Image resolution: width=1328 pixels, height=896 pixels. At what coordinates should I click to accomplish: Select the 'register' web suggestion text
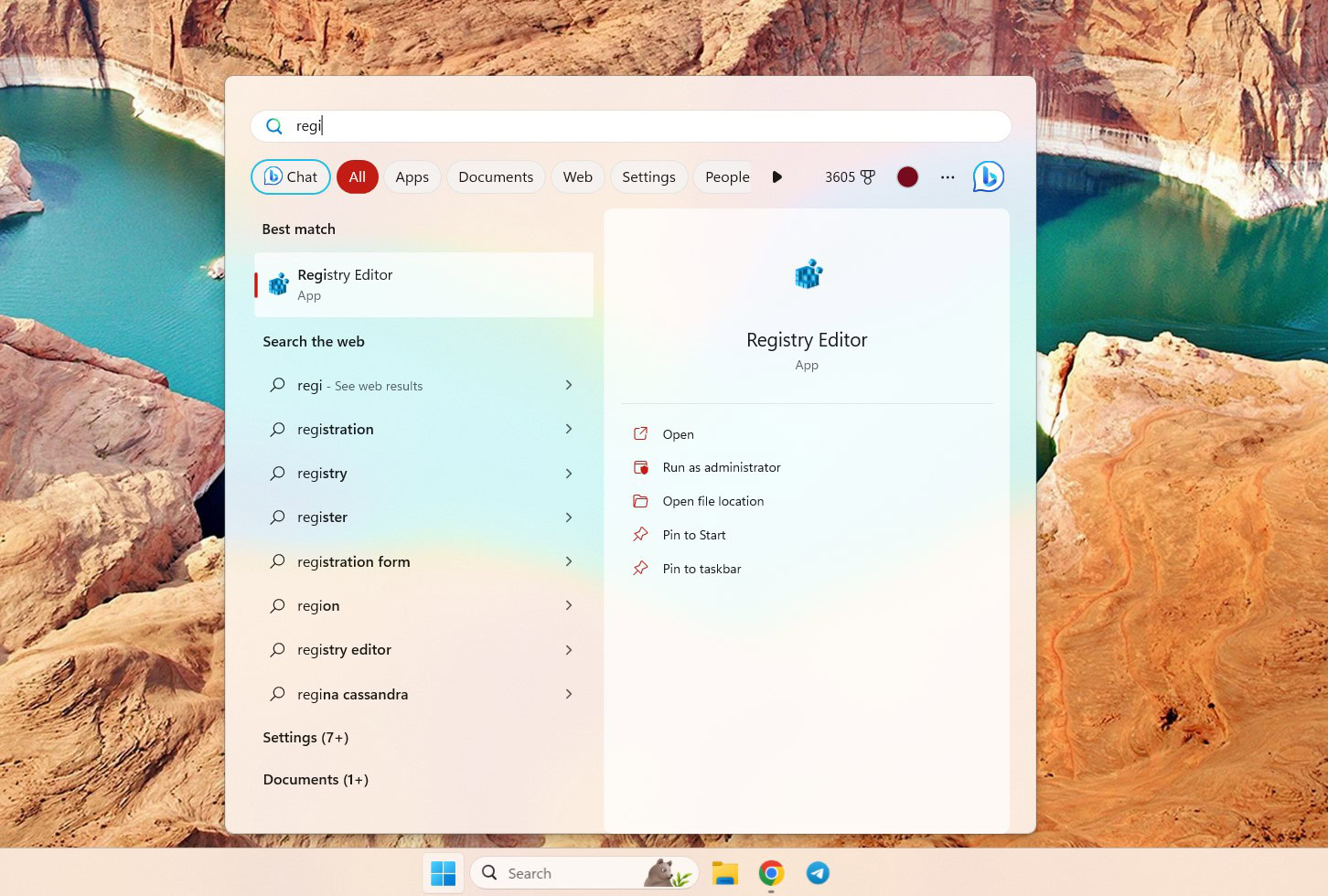click(322, 517)
